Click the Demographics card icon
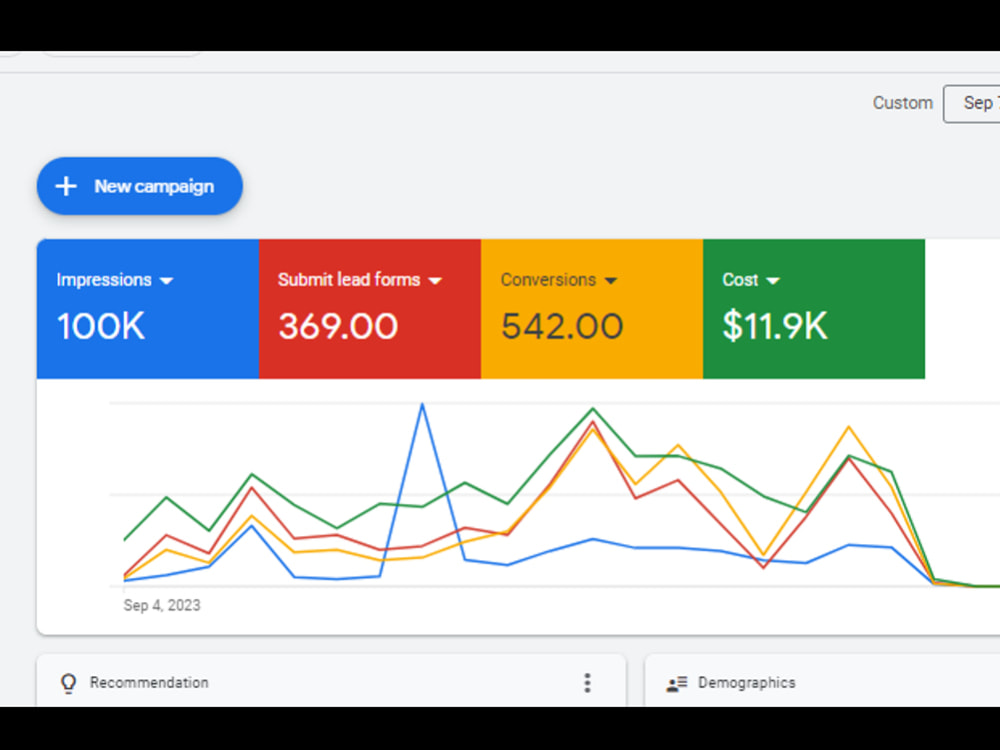 tap(677, 684)
